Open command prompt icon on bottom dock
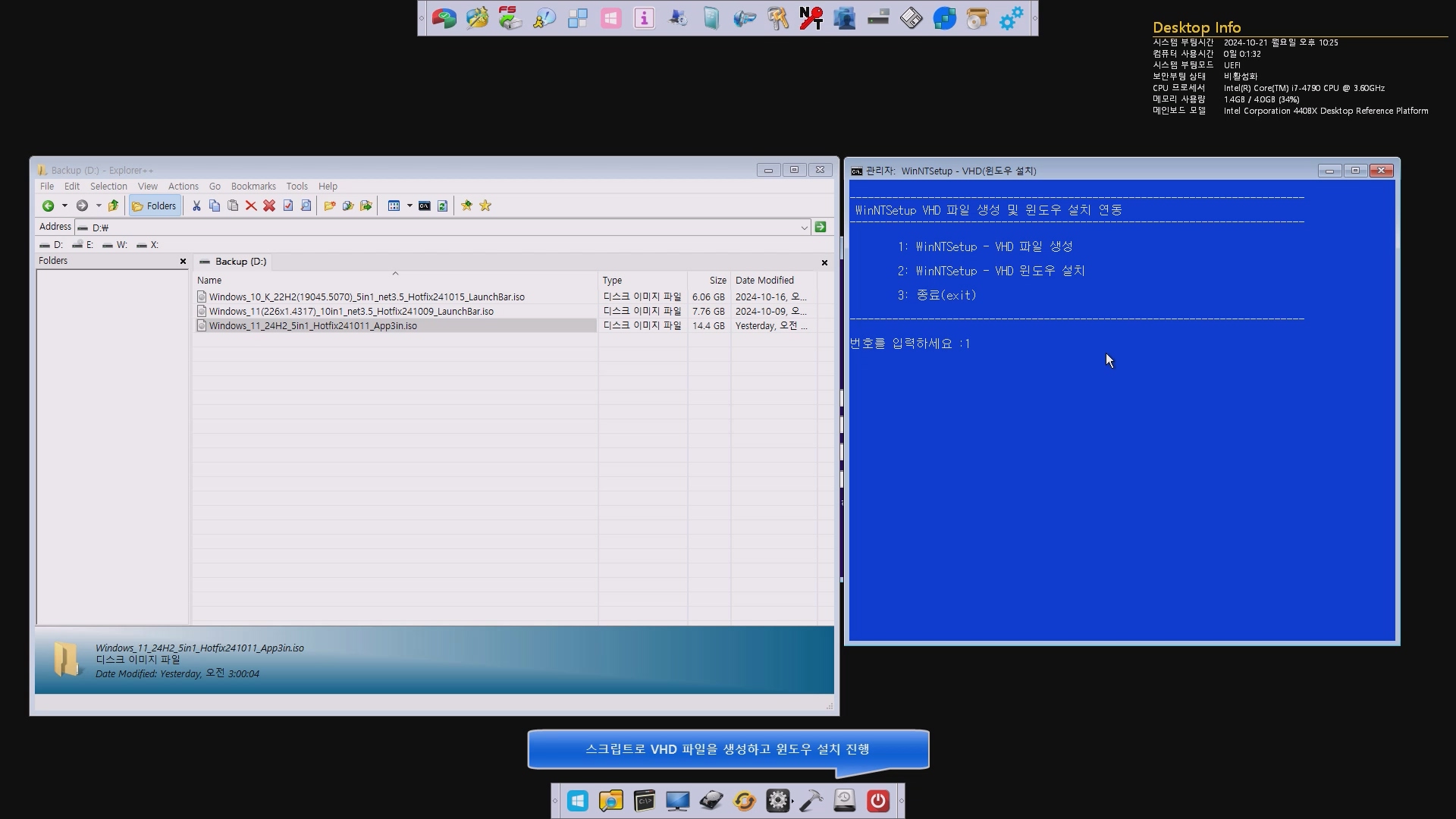This screenshot has height=819, width=1456. (x=645, y=801)
